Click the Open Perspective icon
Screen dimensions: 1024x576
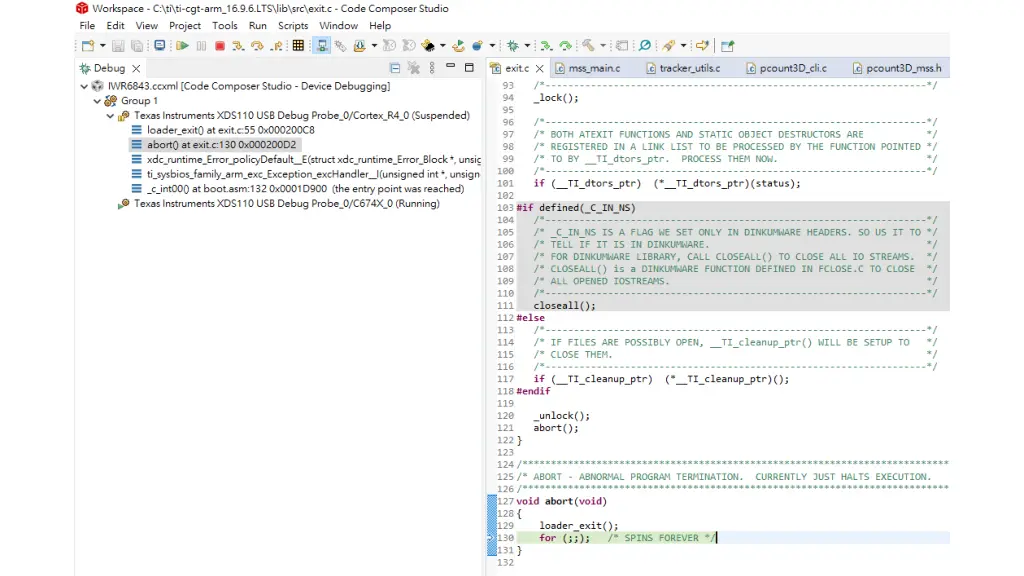pos(728,46)
